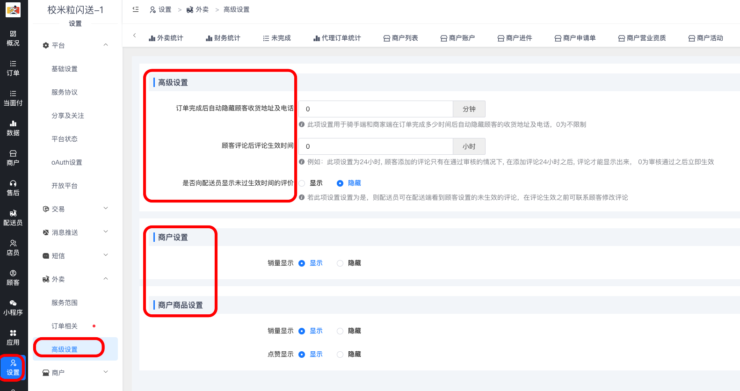Open the 店员 staff sidebar icon
This screenshot has width=740, height=391.
[x=13, y=248]
